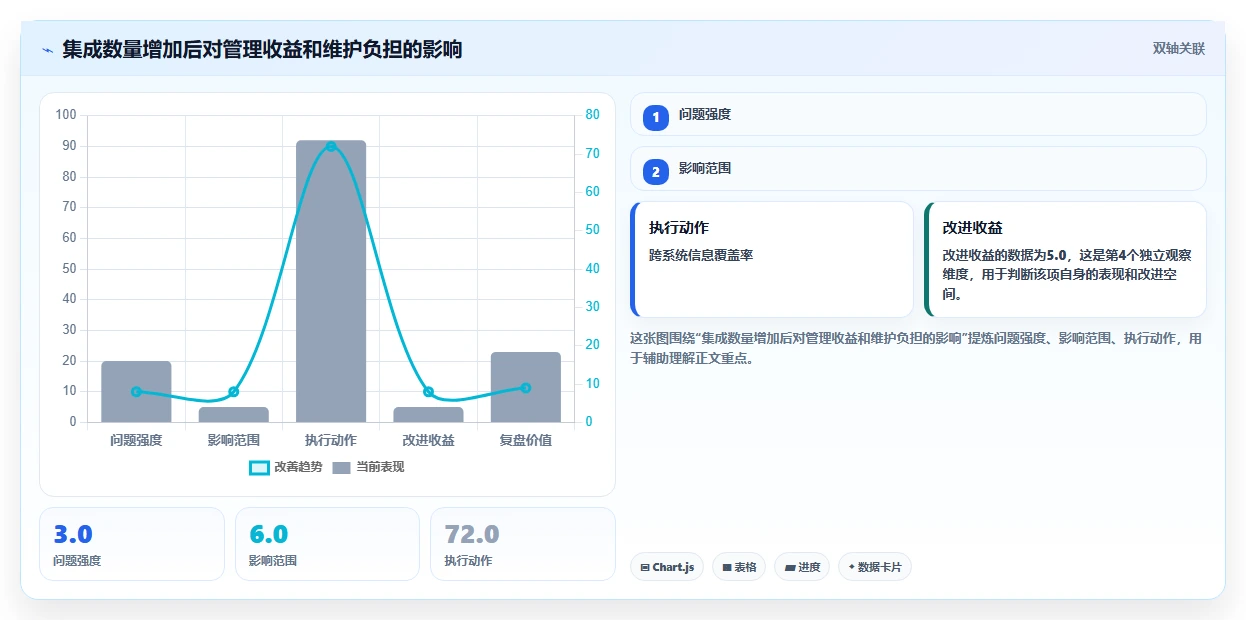Click left axis value 100

click(x=66, y=115)
